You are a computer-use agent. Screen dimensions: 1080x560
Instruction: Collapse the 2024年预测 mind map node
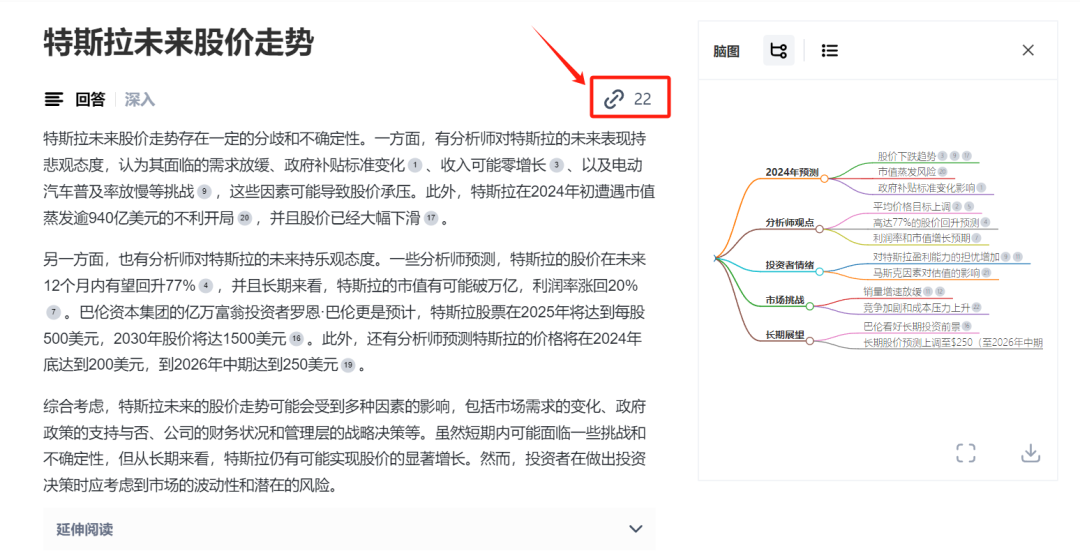point(824,178)
